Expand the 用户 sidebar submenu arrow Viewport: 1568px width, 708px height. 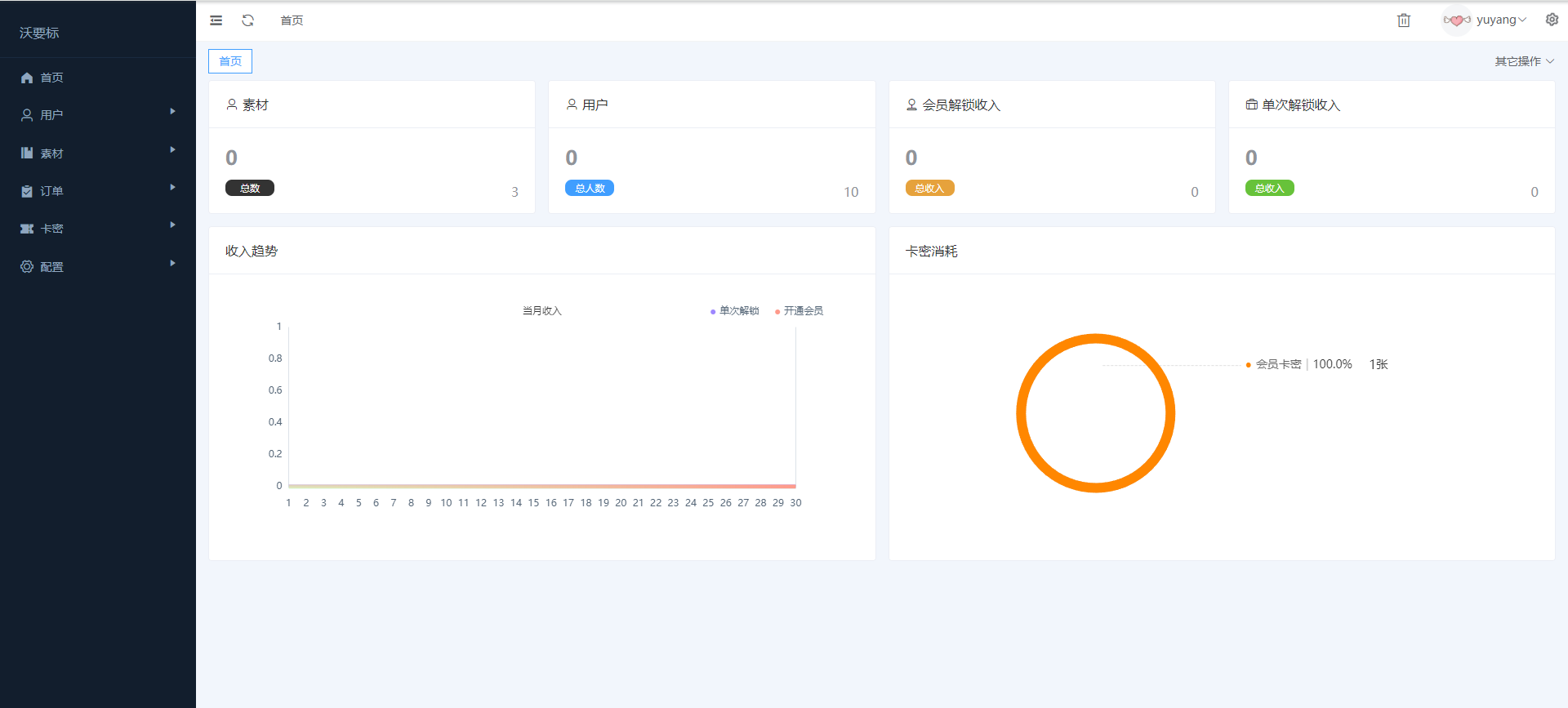(172, 111)
